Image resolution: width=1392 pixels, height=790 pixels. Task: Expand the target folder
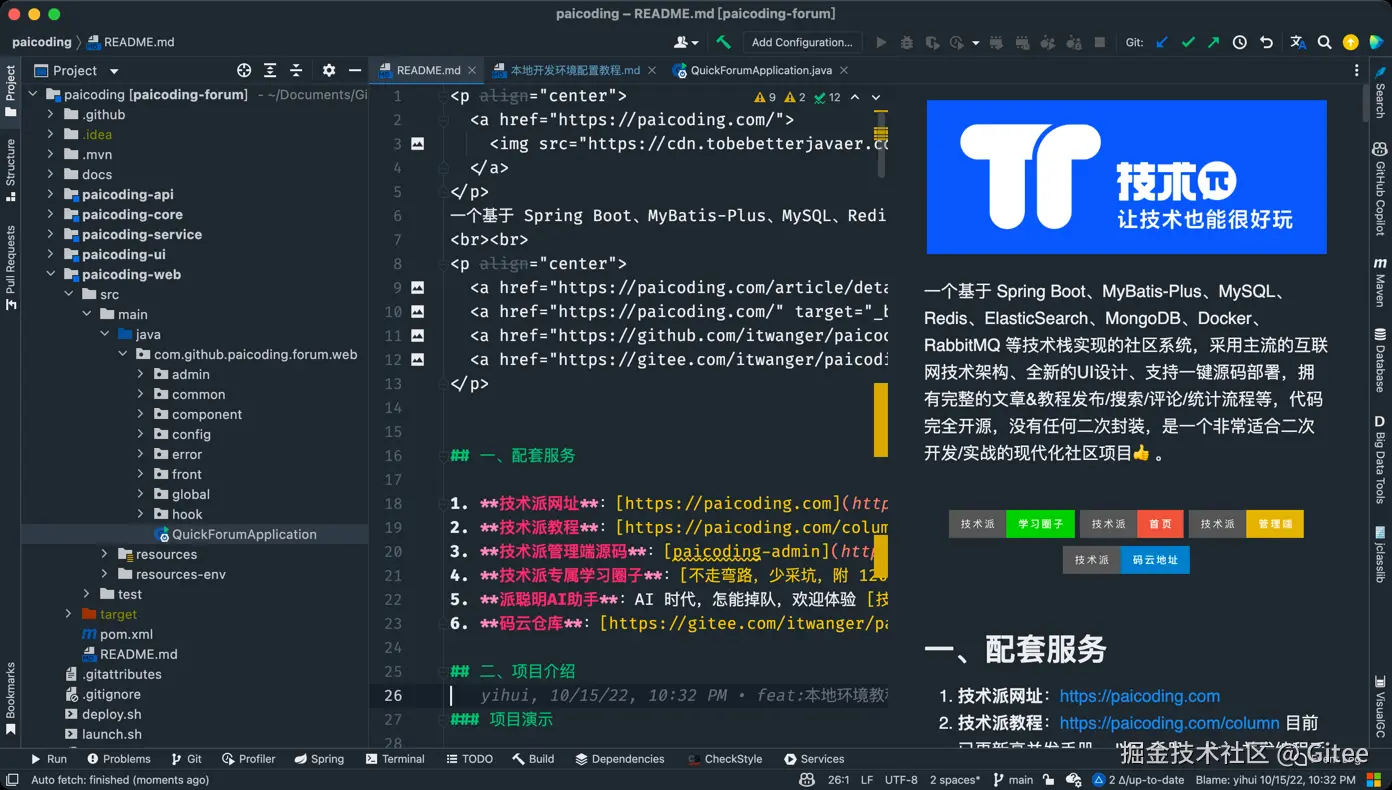point(68,614)
